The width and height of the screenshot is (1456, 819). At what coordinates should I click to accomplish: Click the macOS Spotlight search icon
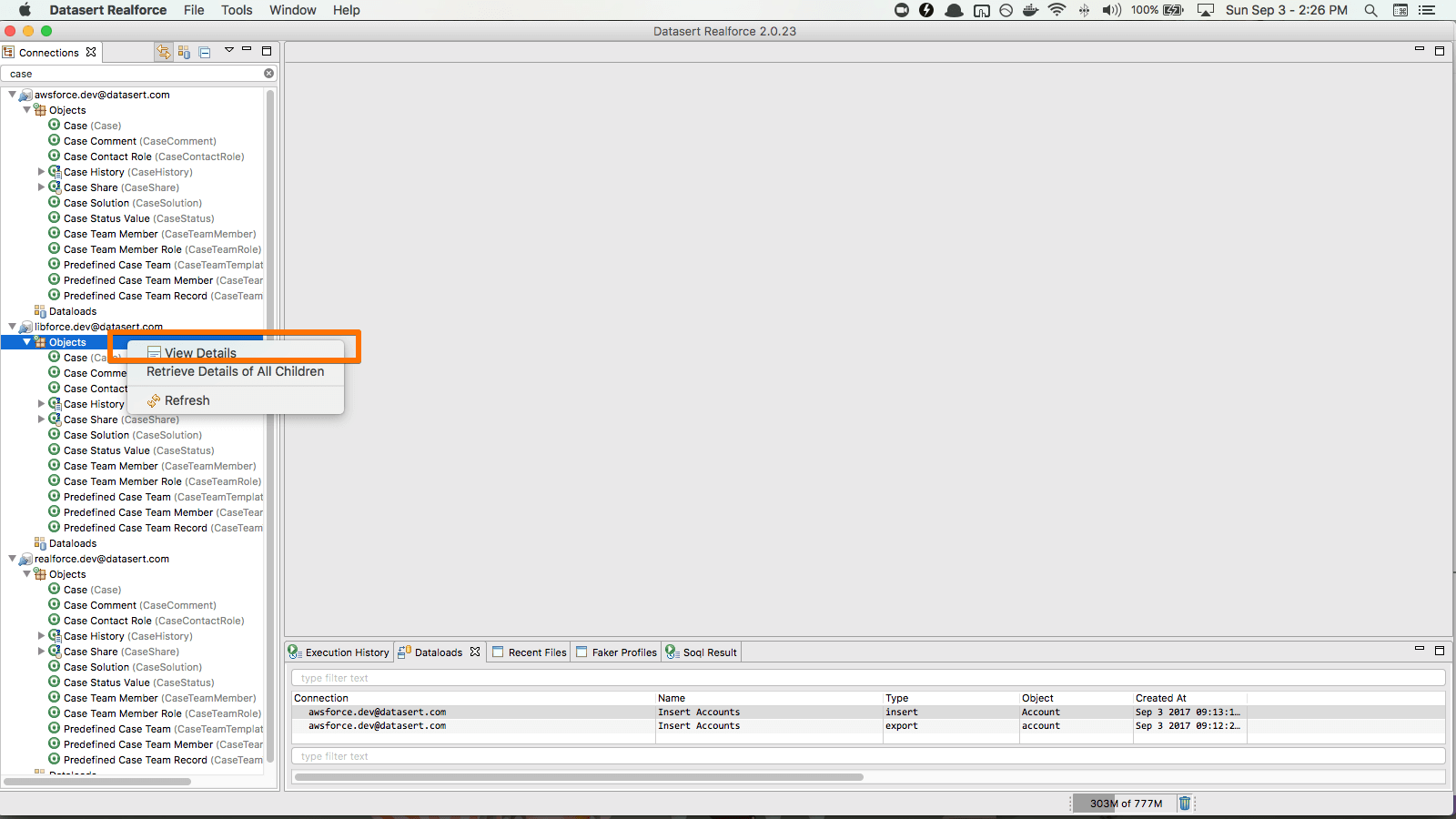(x=1370, y=10)
